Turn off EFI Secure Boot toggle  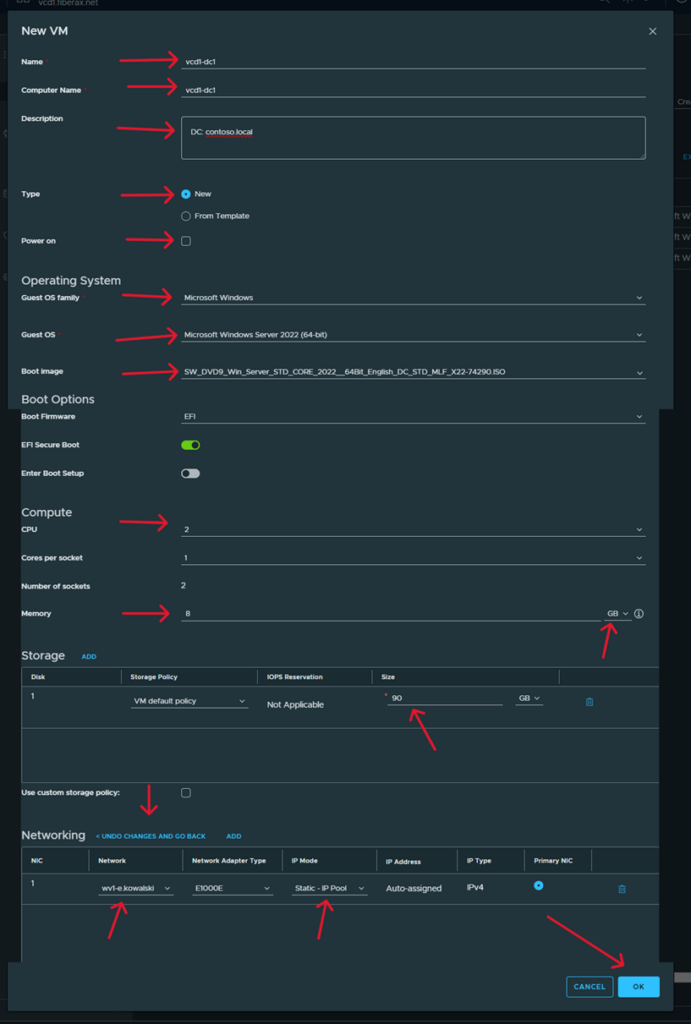pyautogui.click(x=190, y=445)
